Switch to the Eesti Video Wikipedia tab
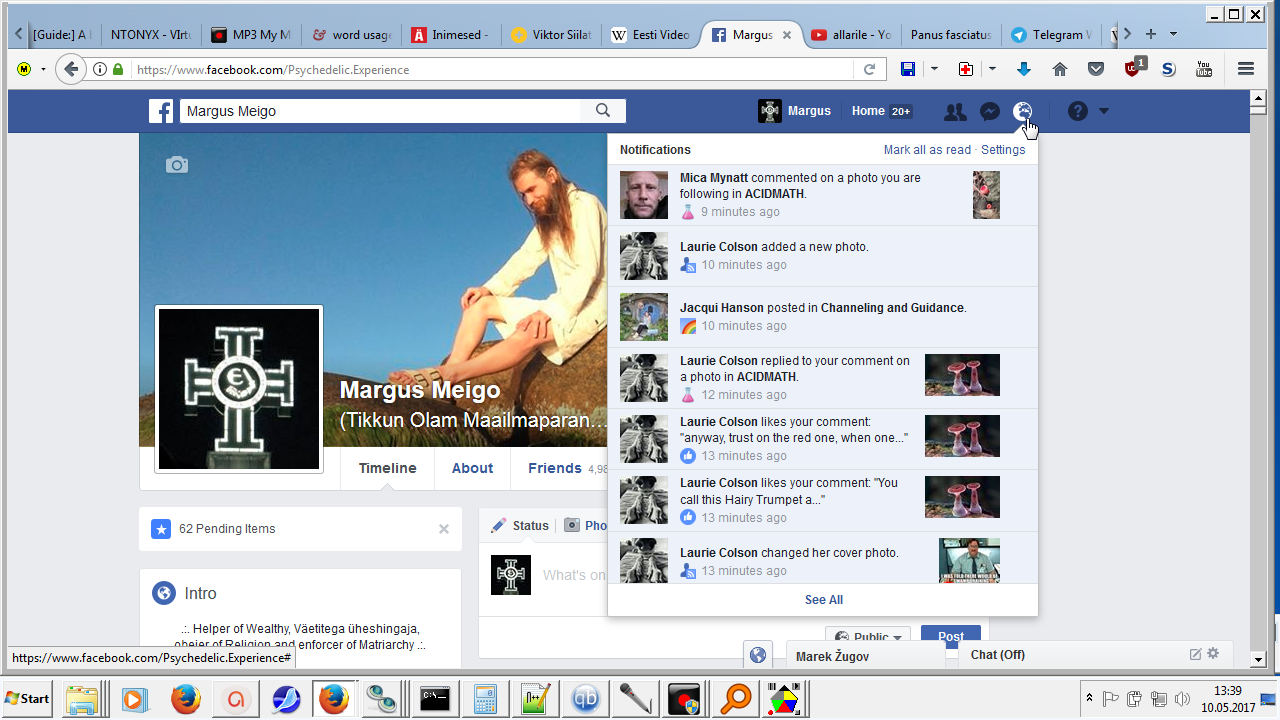Screen dimensions: 1280x720 click(652, 34)
